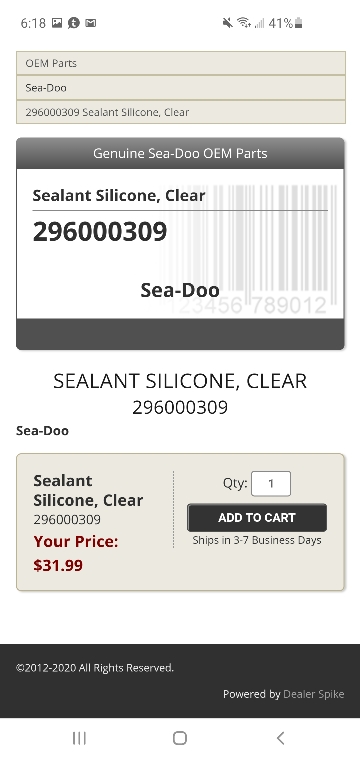Tap the muted sound status icon
The height and width of the screenshot is (760, 360).
pyautogui.click(x=227, y=22)
